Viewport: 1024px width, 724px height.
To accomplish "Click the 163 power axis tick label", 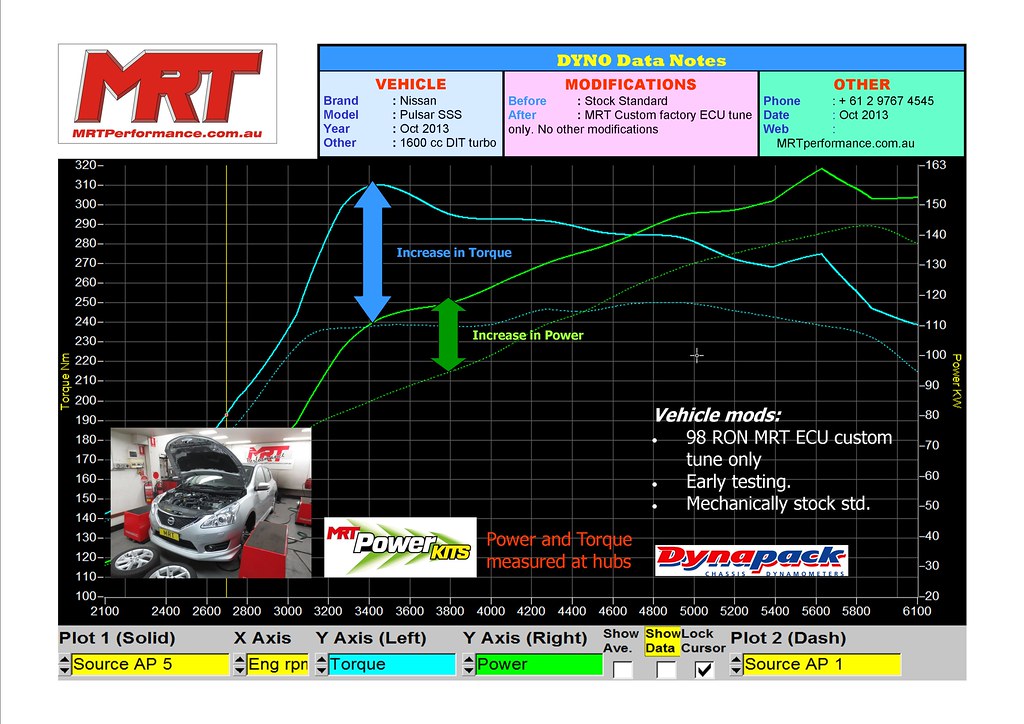I will coord(936,165).
